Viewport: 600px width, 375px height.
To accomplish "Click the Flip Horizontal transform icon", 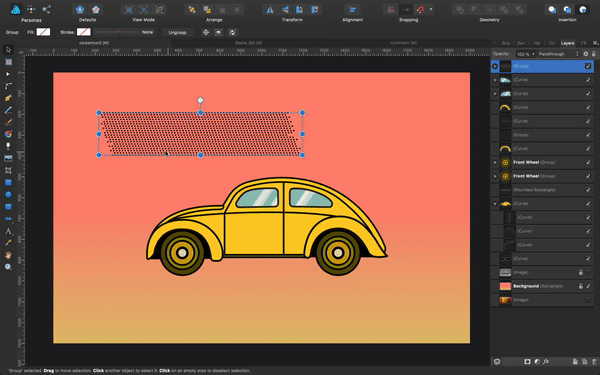I will click(x=270, y=10).
